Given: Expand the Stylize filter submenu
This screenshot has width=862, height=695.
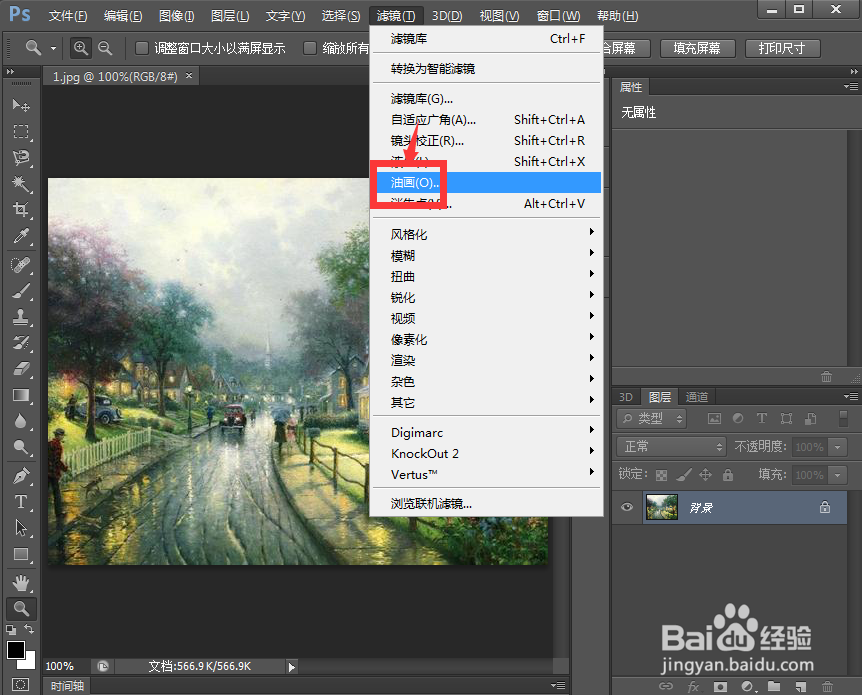Looking at the screenshot, I should [487, 234].
